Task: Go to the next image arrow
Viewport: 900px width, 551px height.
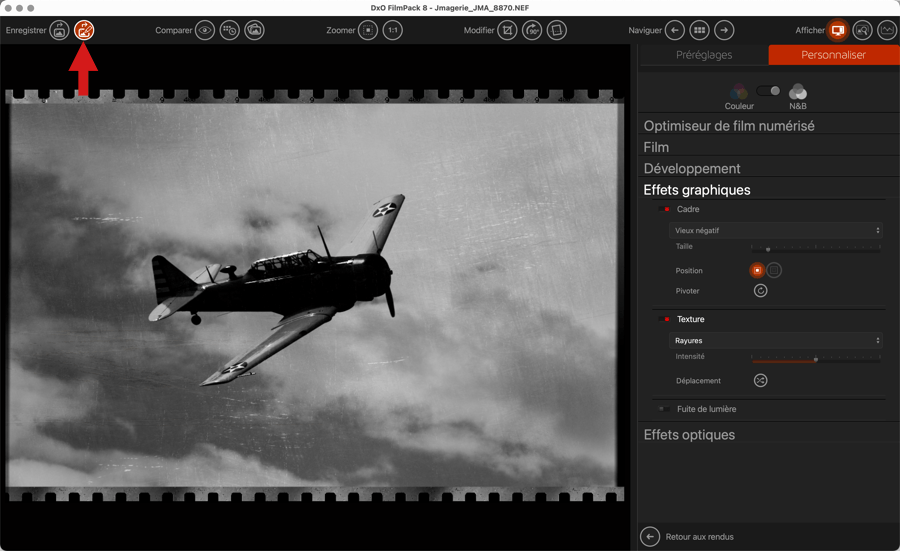Action: point(724,30)
